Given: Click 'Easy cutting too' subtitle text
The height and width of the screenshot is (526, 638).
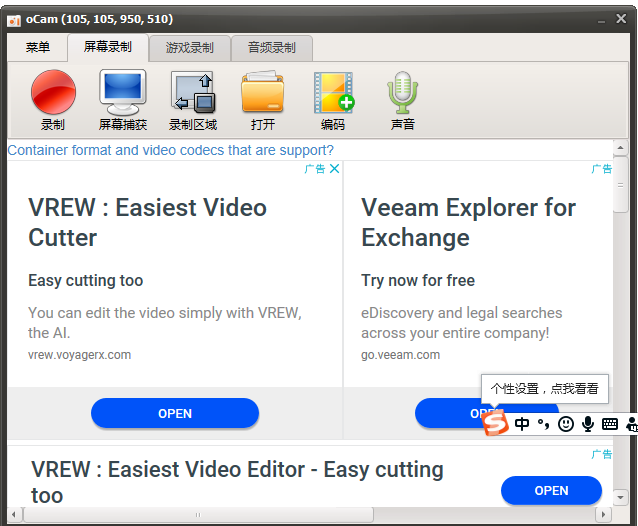Looking at the screenshot, I should click(85, 280).
